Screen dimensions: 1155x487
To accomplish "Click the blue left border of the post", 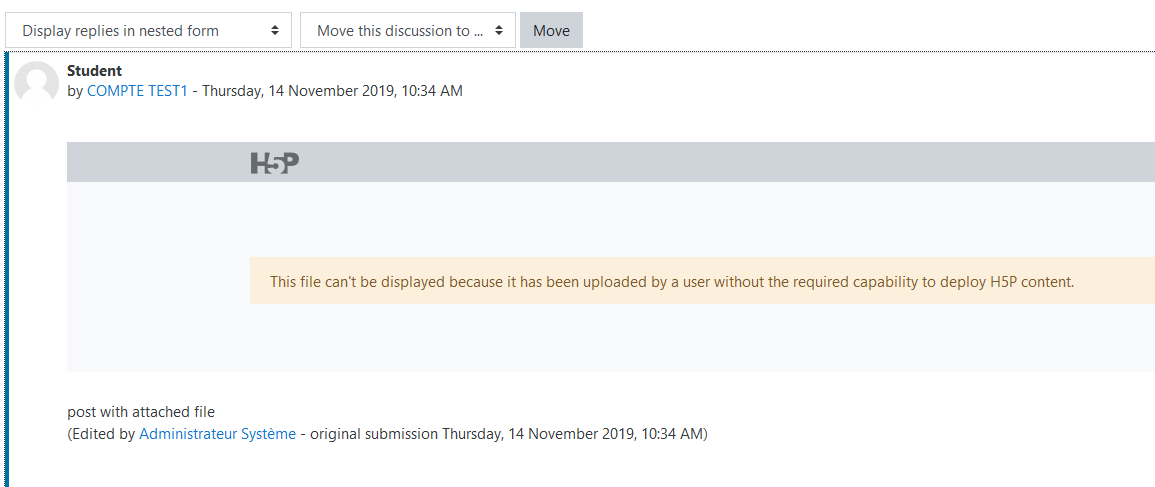I will click(7, 269).
